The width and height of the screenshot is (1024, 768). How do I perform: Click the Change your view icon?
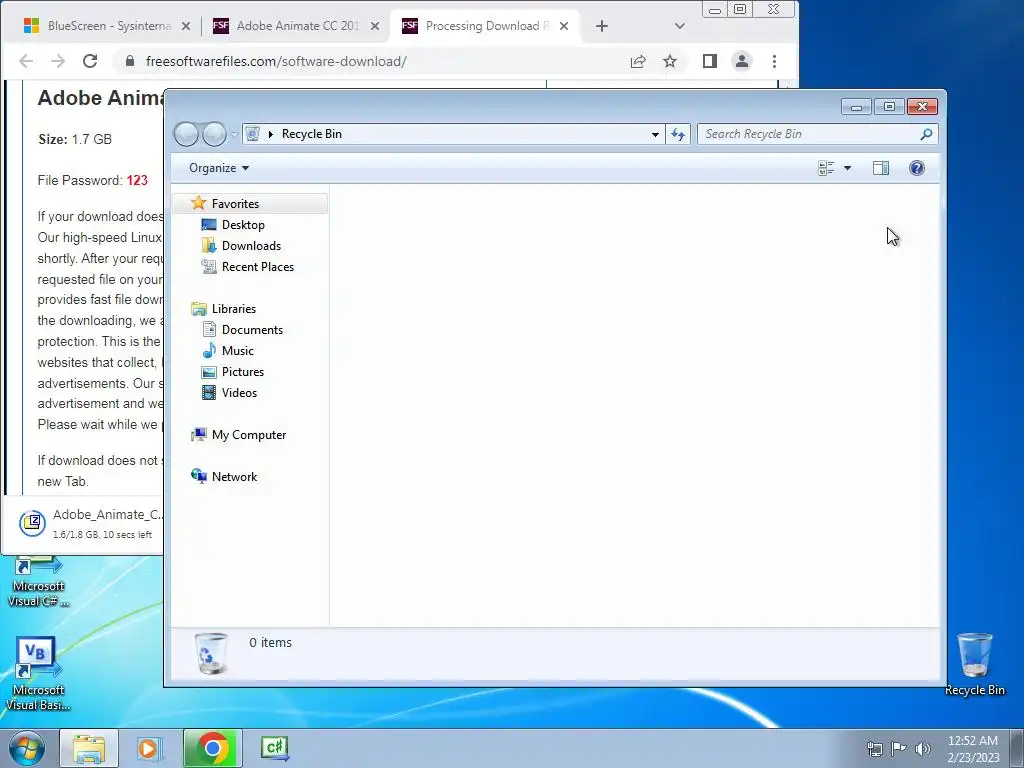coord(826,168)
